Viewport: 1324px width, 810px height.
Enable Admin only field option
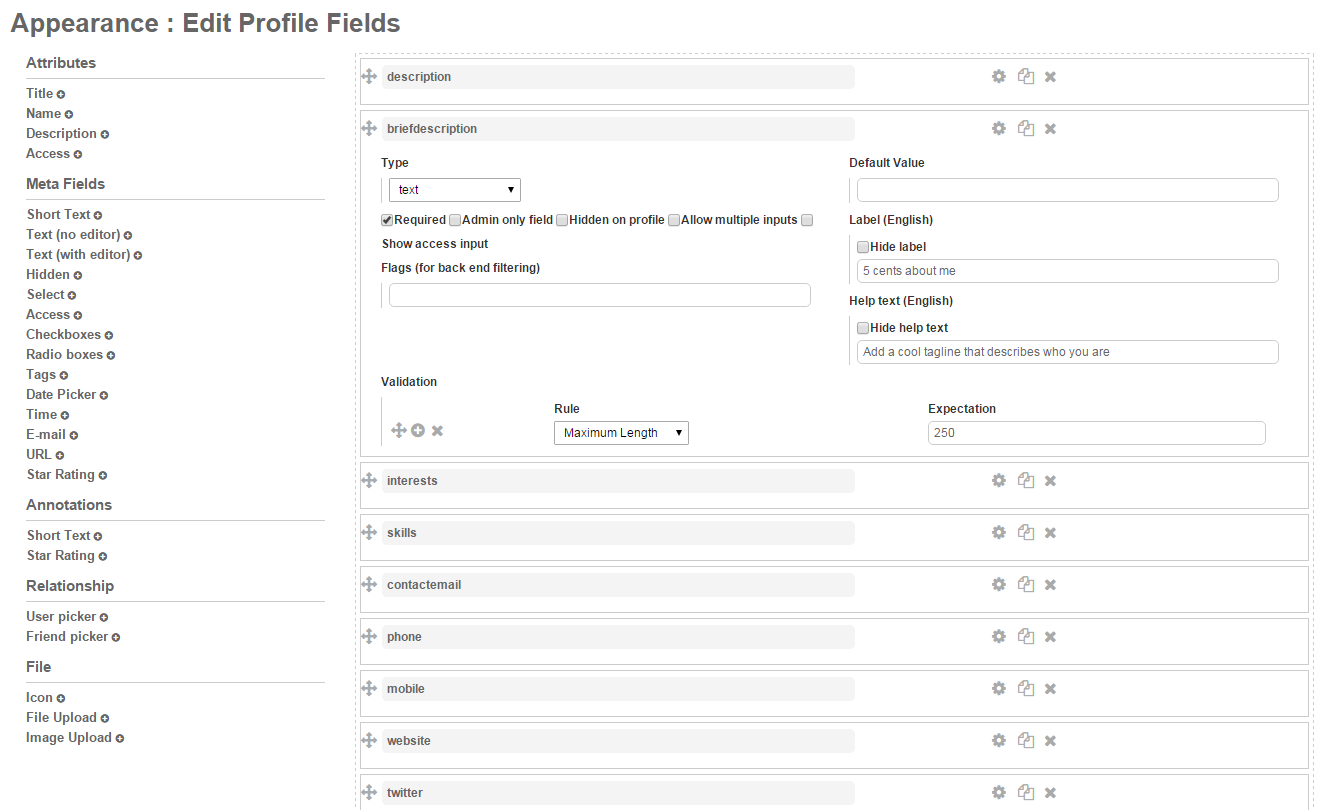[455, 220]
